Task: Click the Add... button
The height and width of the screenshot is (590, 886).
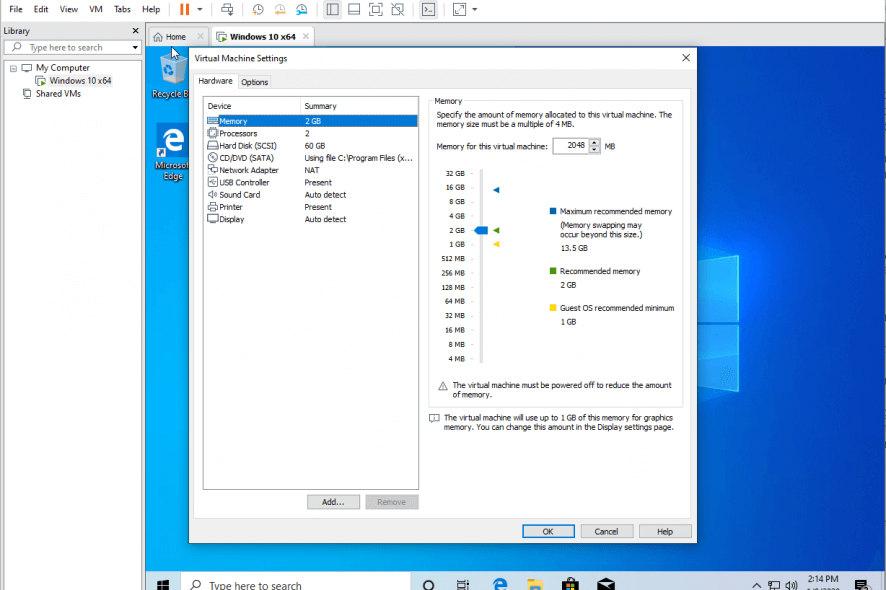Action: pyautogui.click(x=333, y=502)
